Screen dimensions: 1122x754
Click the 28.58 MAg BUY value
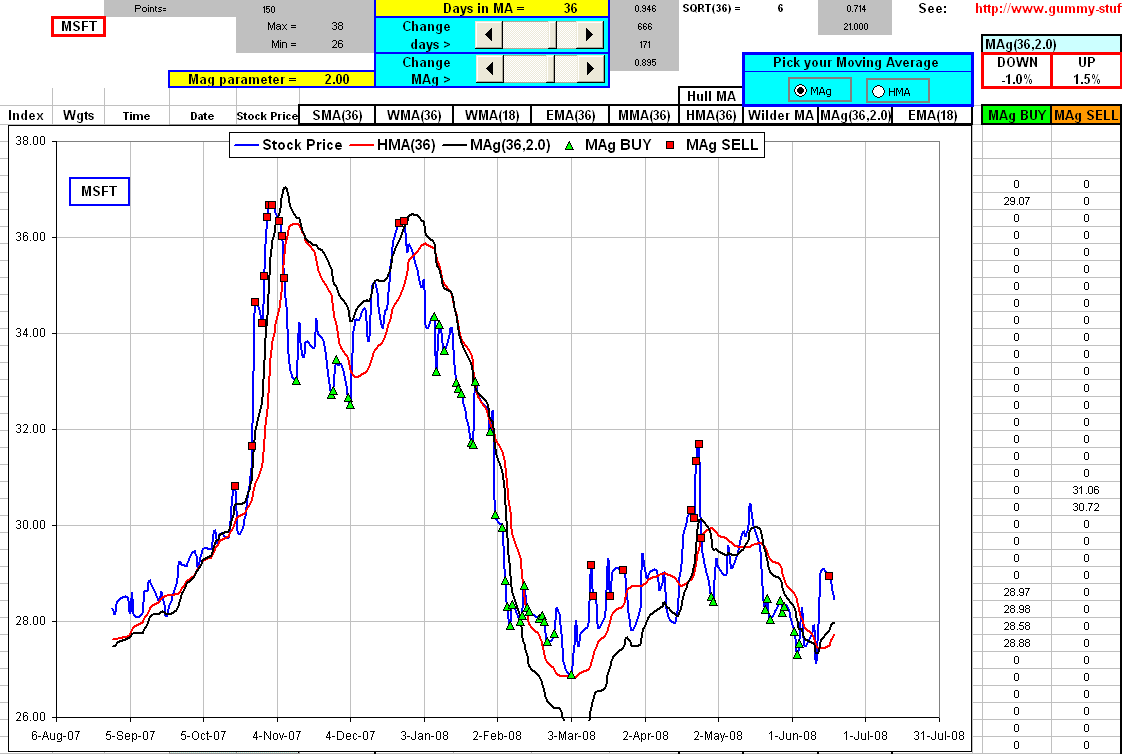(1016, 627)
